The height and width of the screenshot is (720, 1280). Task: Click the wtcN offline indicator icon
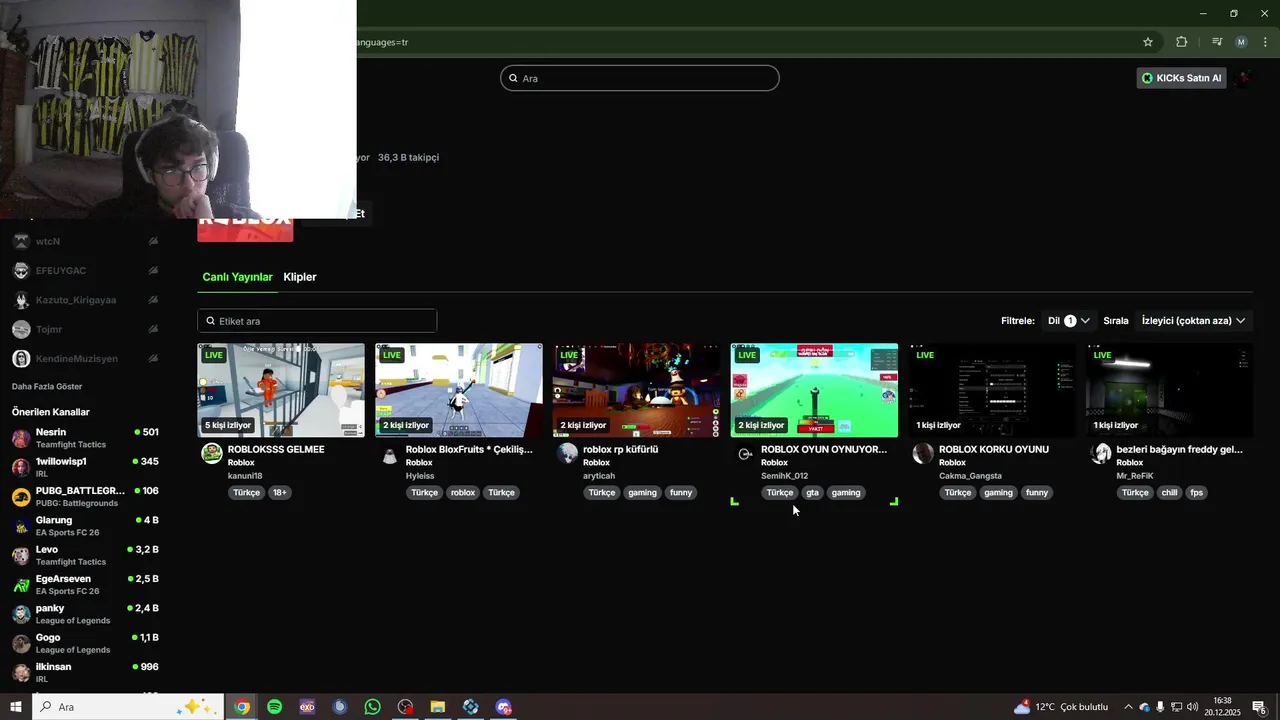153,241
